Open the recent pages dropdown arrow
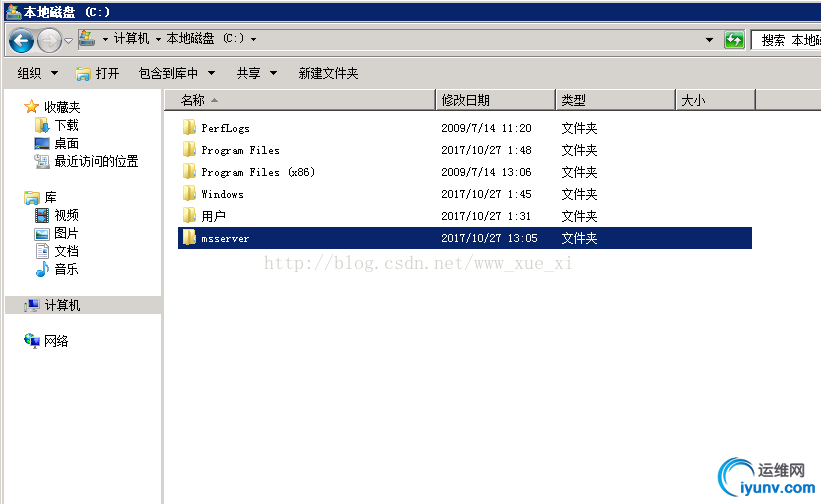Viewport: 821px width, 504px height. point(69,40)
